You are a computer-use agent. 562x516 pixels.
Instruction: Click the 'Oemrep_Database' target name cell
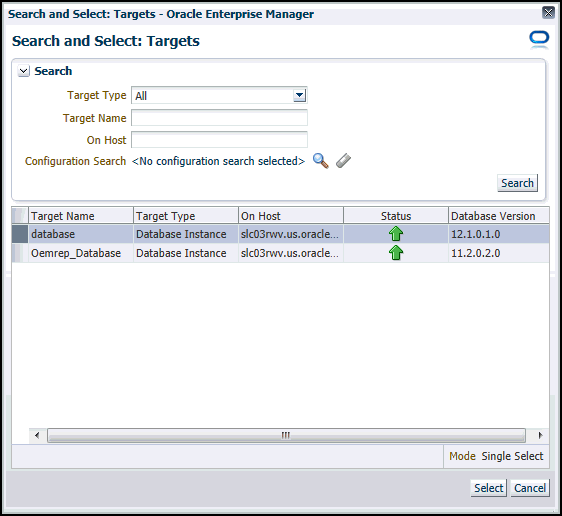pos(81,253)
